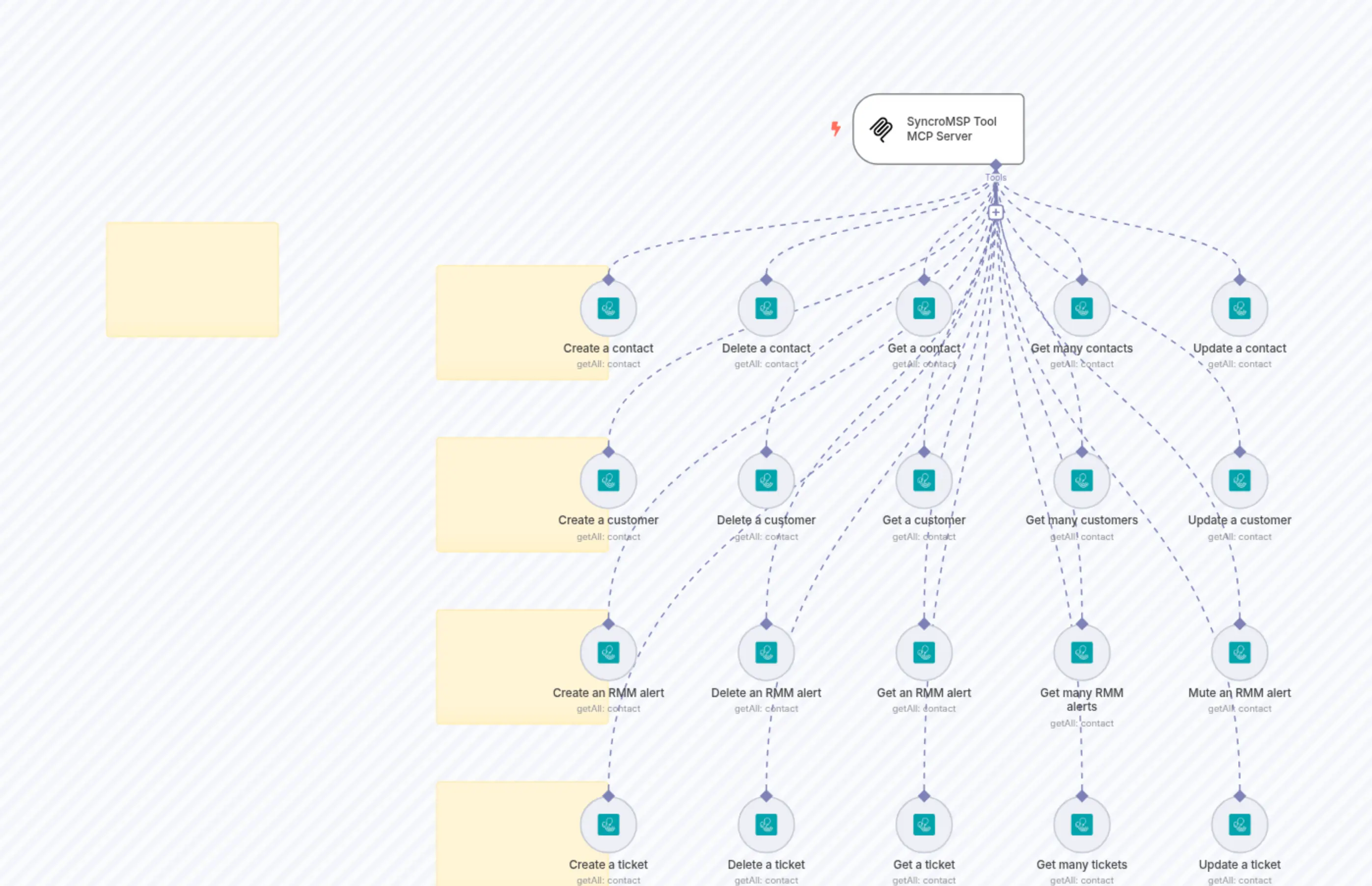Open the Update a contact tool icon

tap(1239, 308)
